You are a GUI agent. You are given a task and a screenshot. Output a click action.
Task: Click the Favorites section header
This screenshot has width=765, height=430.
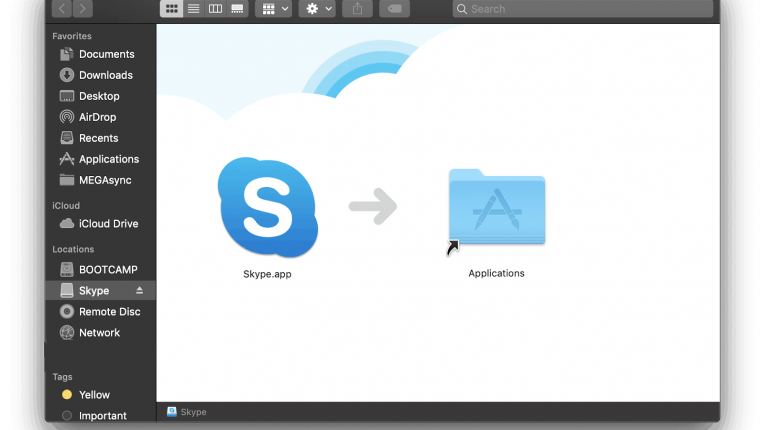(72, 36)
